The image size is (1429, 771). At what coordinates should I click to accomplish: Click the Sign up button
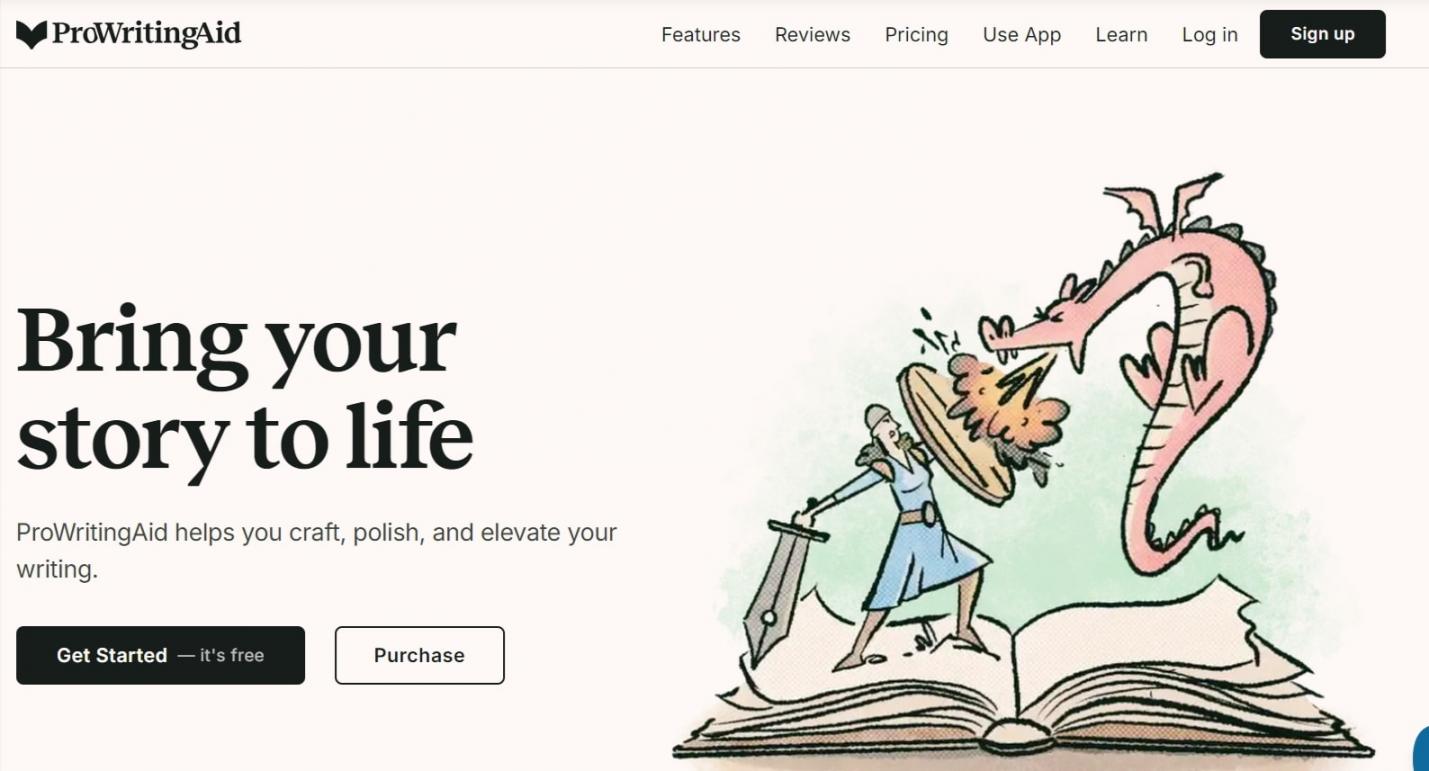[x=1323, y=34]
